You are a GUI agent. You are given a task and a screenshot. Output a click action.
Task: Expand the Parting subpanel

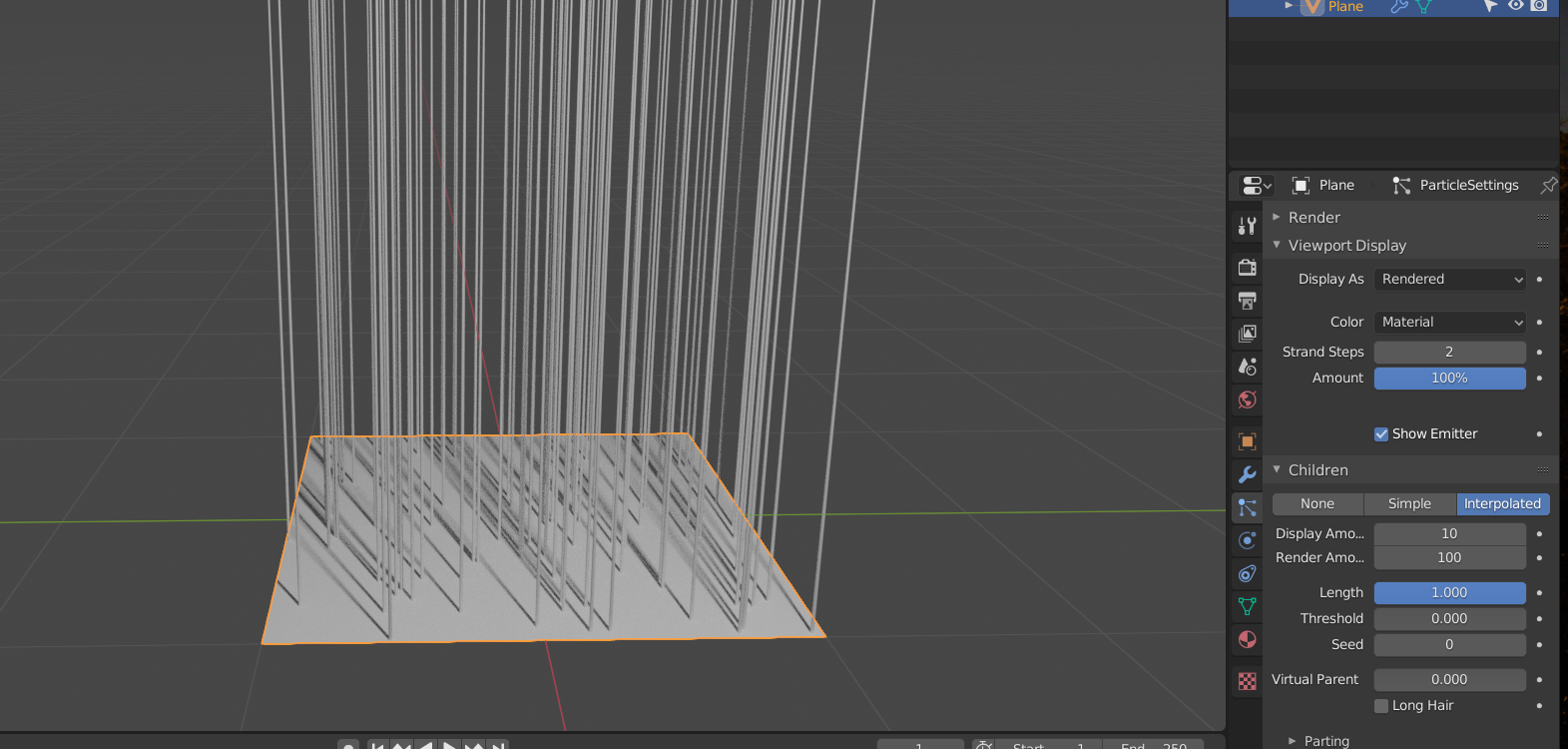(x=1293, y=741)
